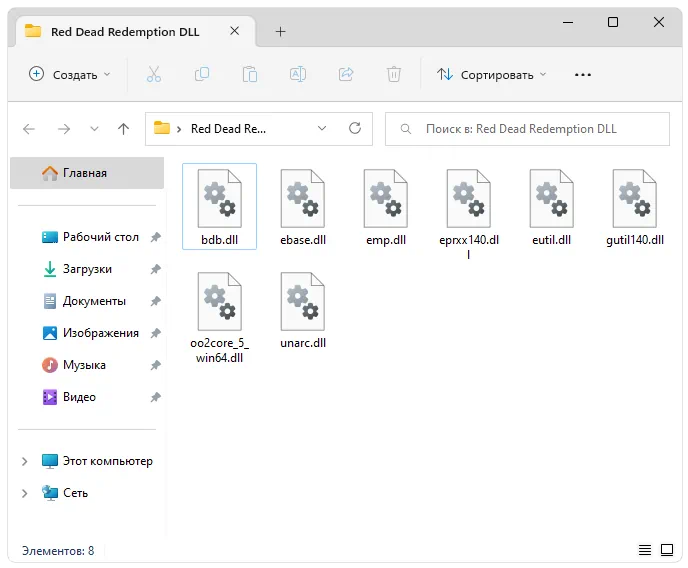Open Главная in the sidebar

(87, 173)
